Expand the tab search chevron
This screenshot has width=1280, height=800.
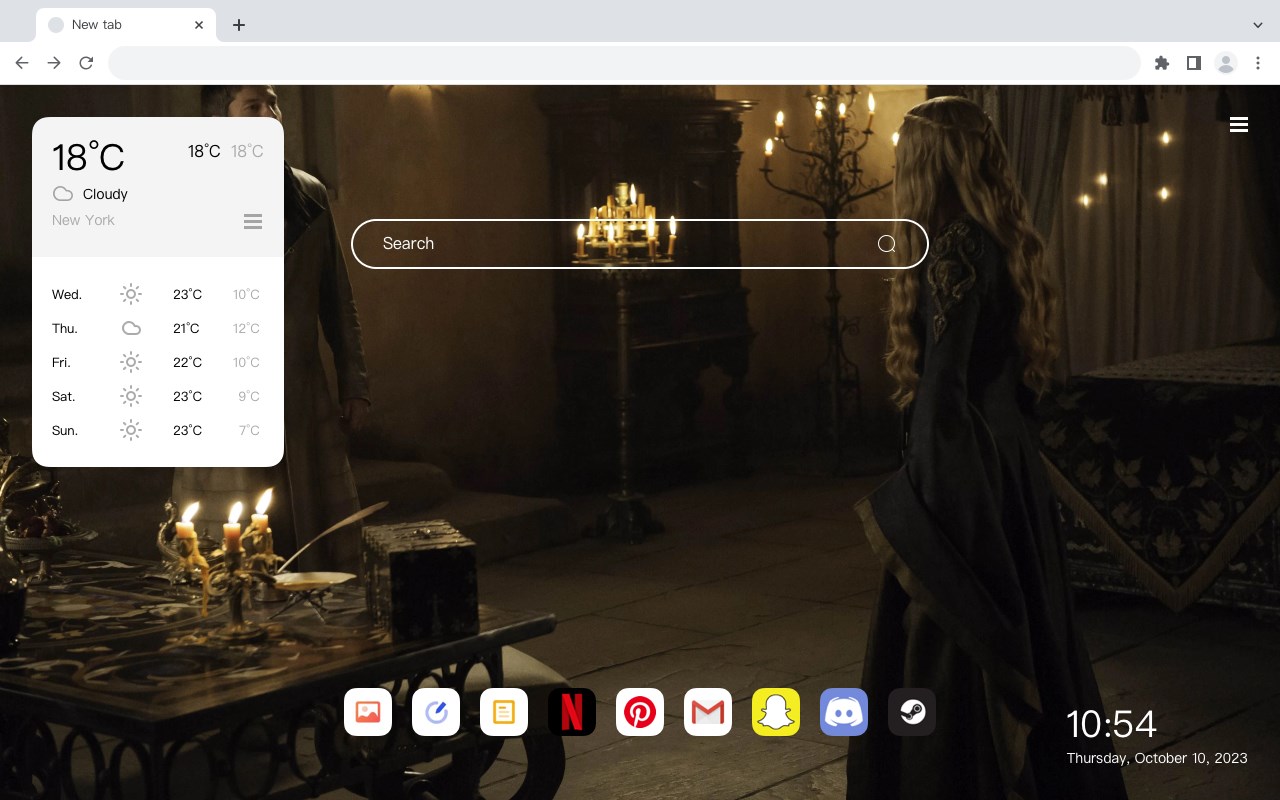[x=1258, y=25]
